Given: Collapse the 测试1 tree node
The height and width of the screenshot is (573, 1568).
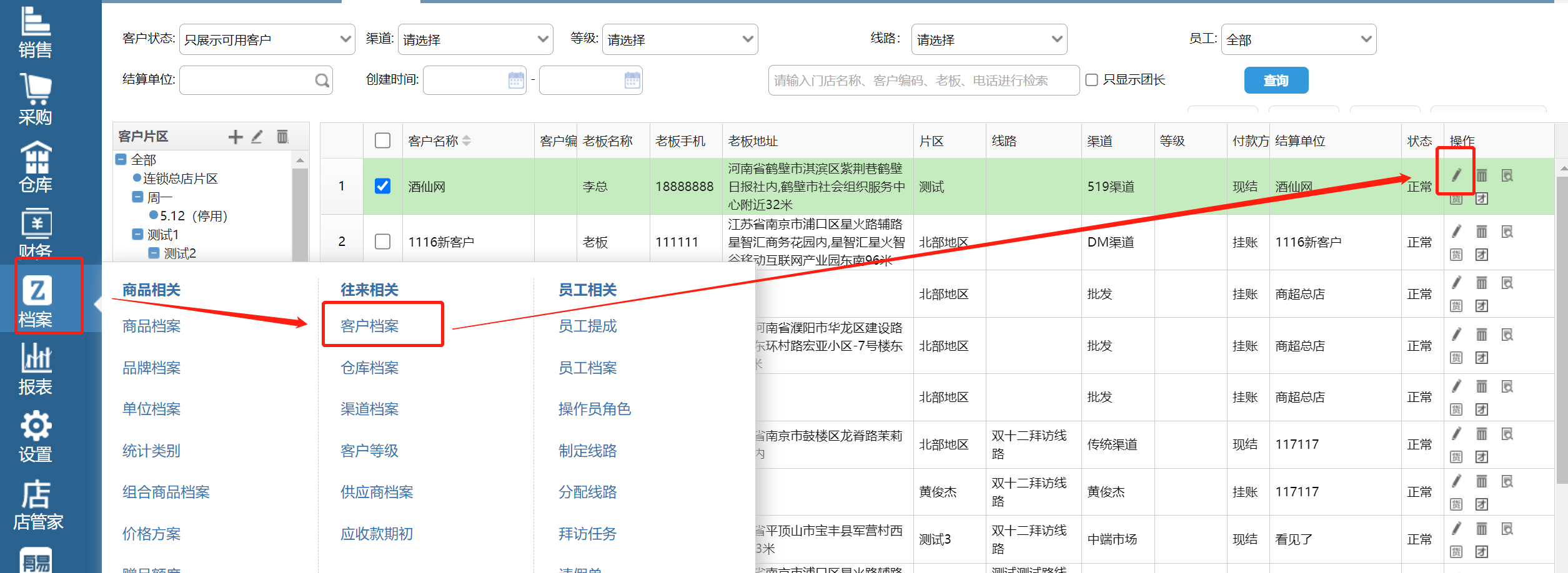Looking at the screenshot, I should [x=137, y=235].
